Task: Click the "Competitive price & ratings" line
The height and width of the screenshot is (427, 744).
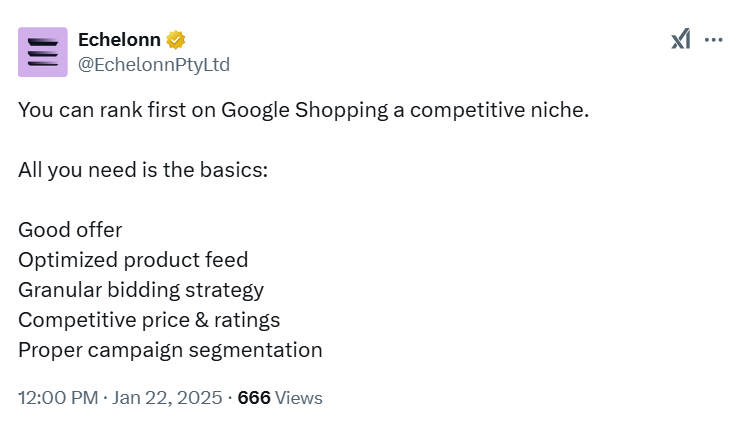Action: click(149, 320)
